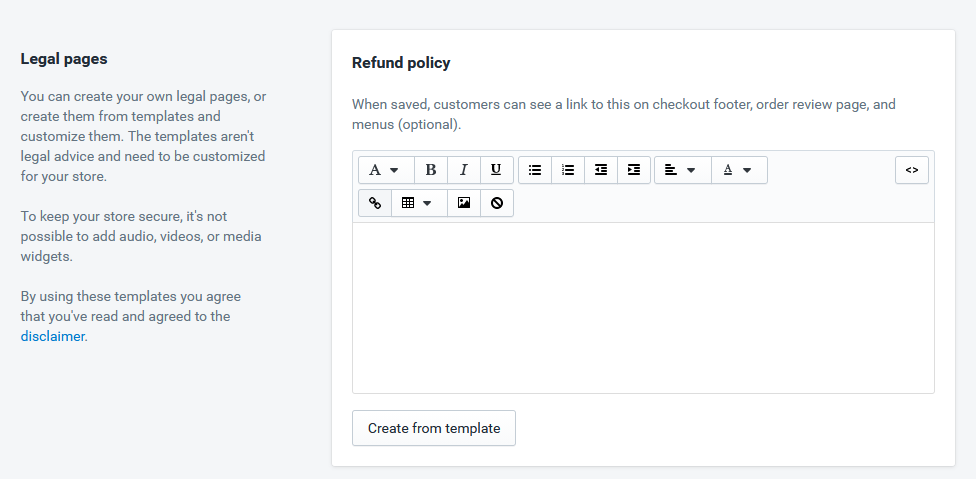This screenshot has width=976, height=479.
Task: Click inside the refund policy text area
Action: [x=643, y=308]
